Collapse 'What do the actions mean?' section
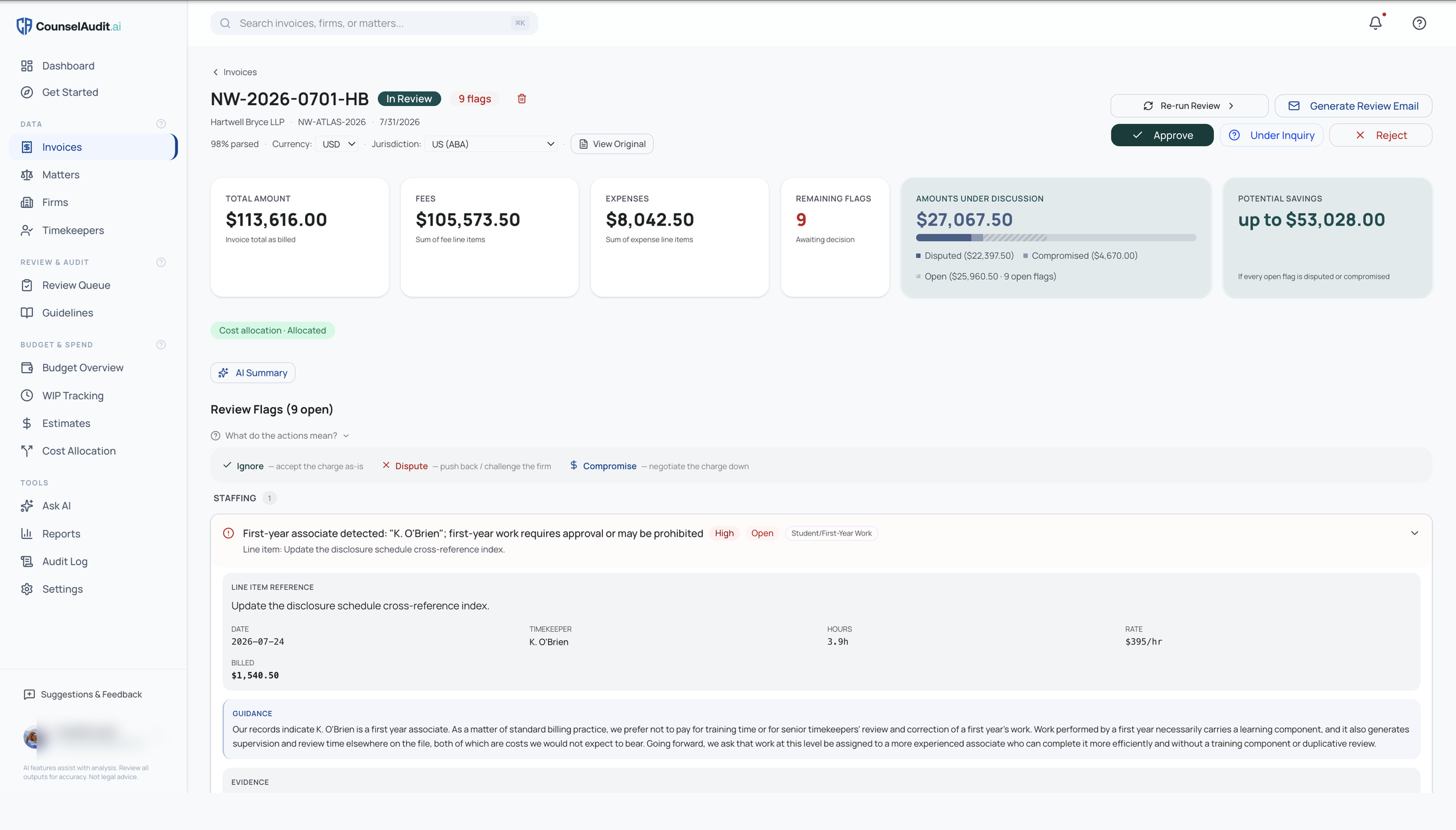 tap(281, 436)
